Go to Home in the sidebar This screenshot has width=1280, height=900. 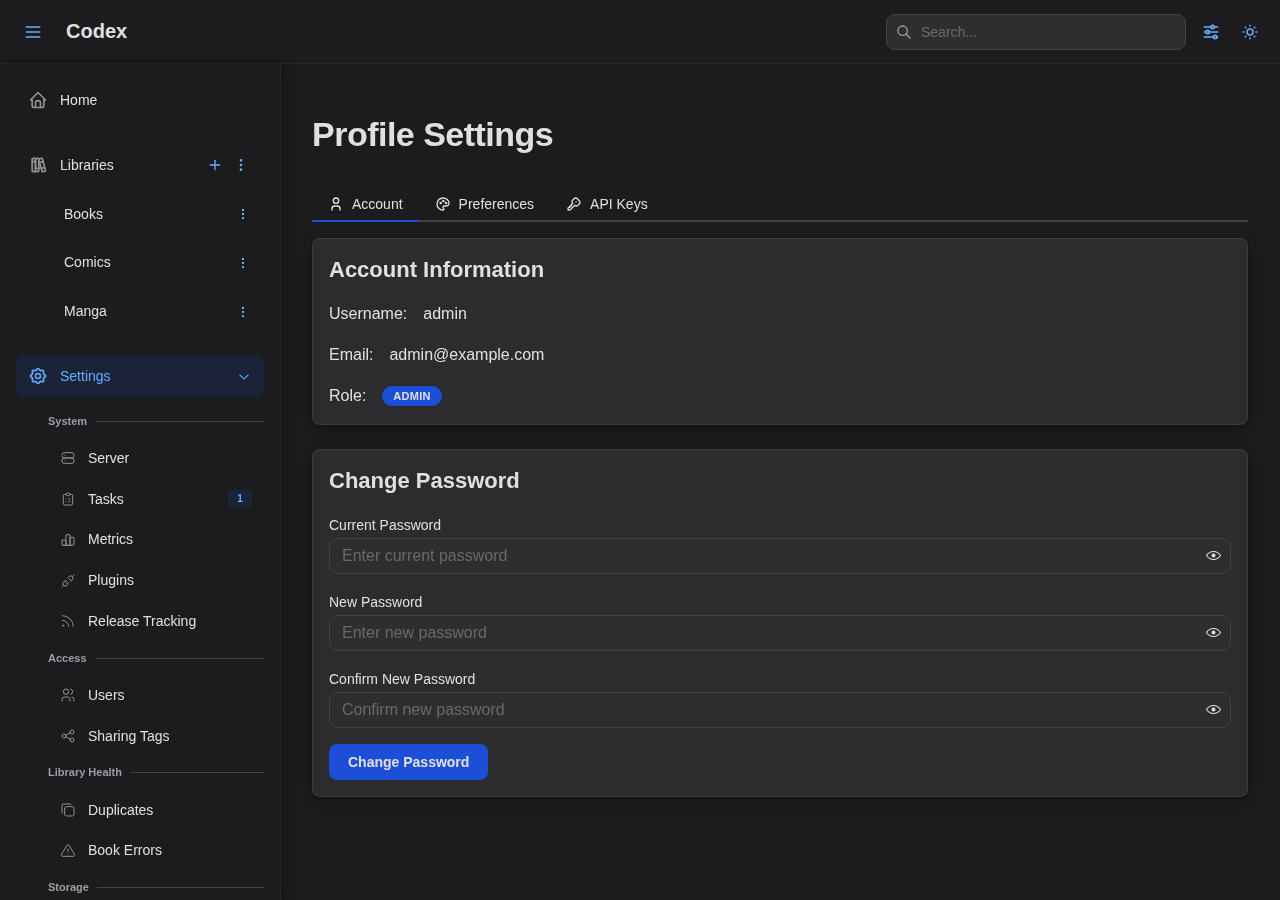click(140, 100)
